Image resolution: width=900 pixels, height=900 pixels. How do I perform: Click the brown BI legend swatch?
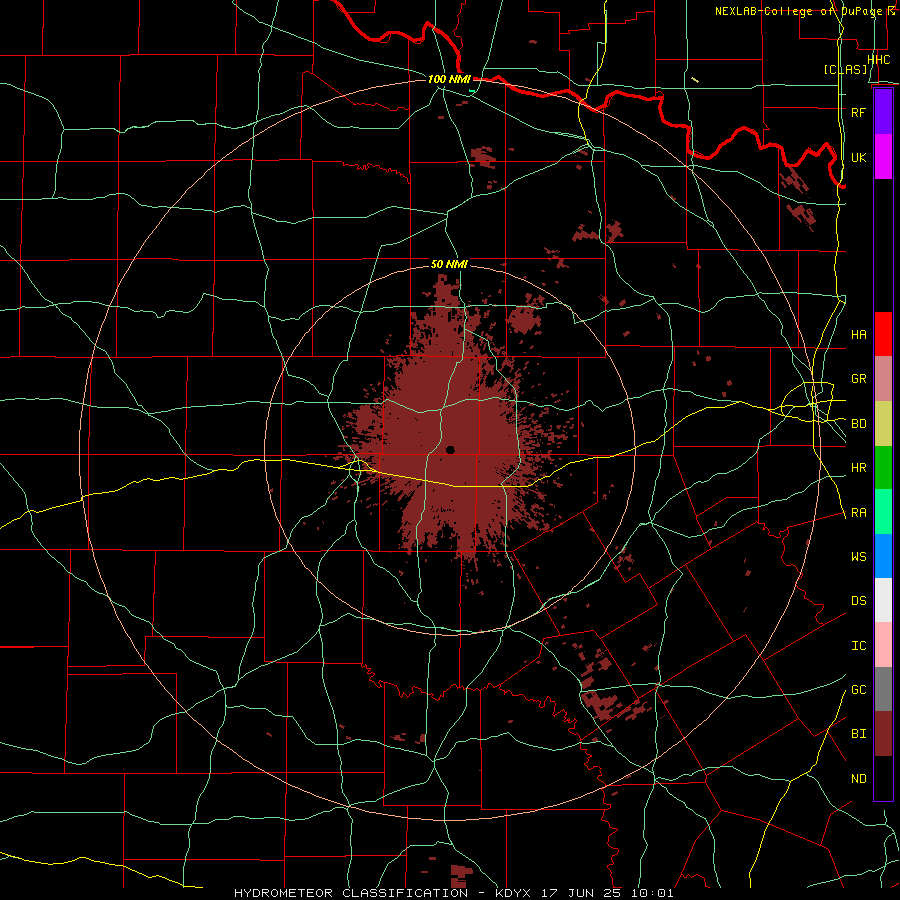click(883, 734)
